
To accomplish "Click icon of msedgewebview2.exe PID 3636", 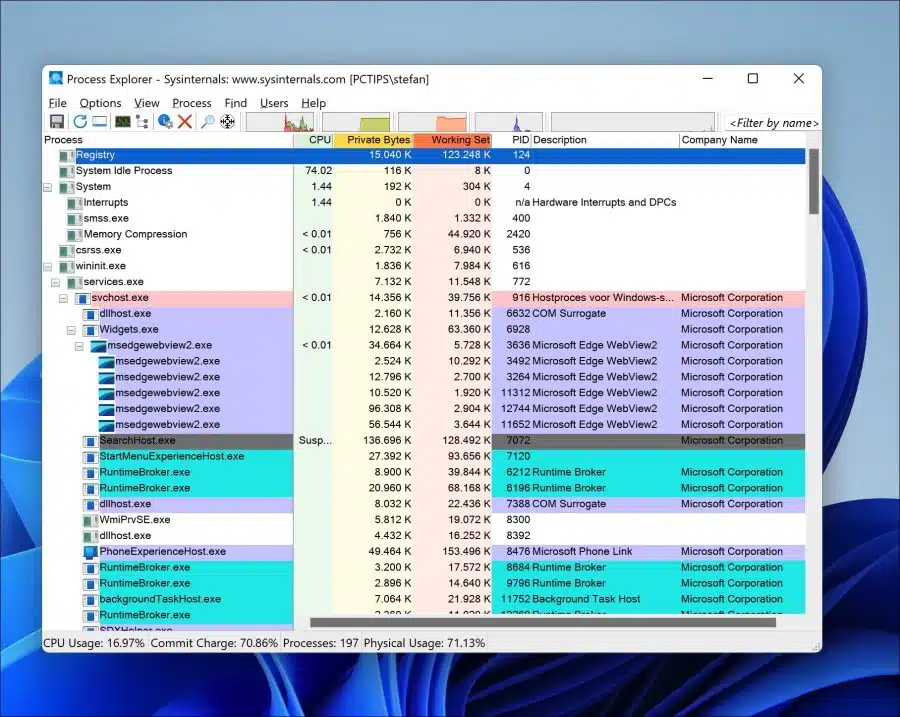I will point(99,346).
